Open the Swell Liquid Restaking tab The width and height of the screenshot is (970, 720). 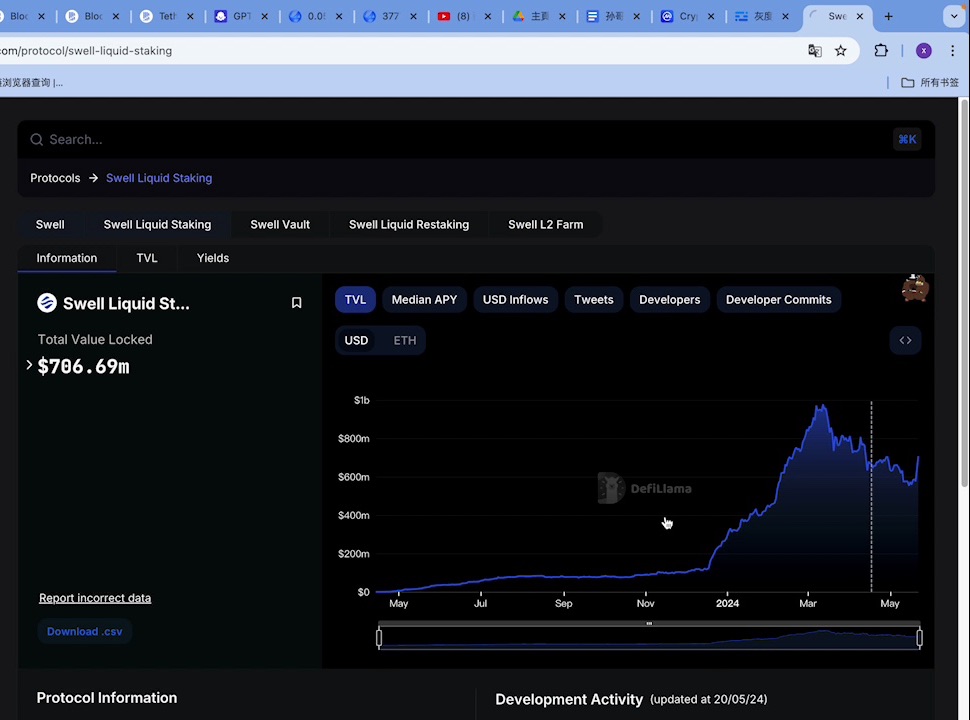[409, 225]
